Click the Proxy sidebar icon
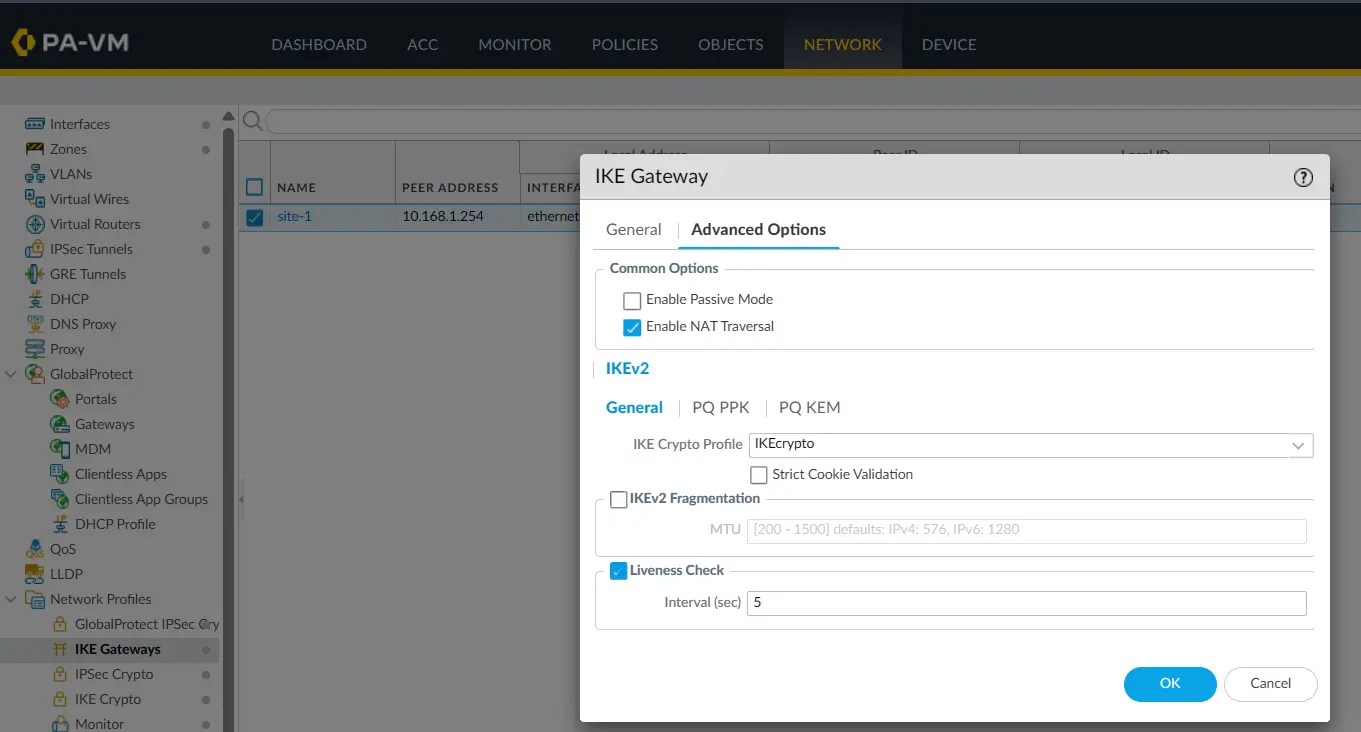This screenshot has height=732, width=1361. pos(35,349)
